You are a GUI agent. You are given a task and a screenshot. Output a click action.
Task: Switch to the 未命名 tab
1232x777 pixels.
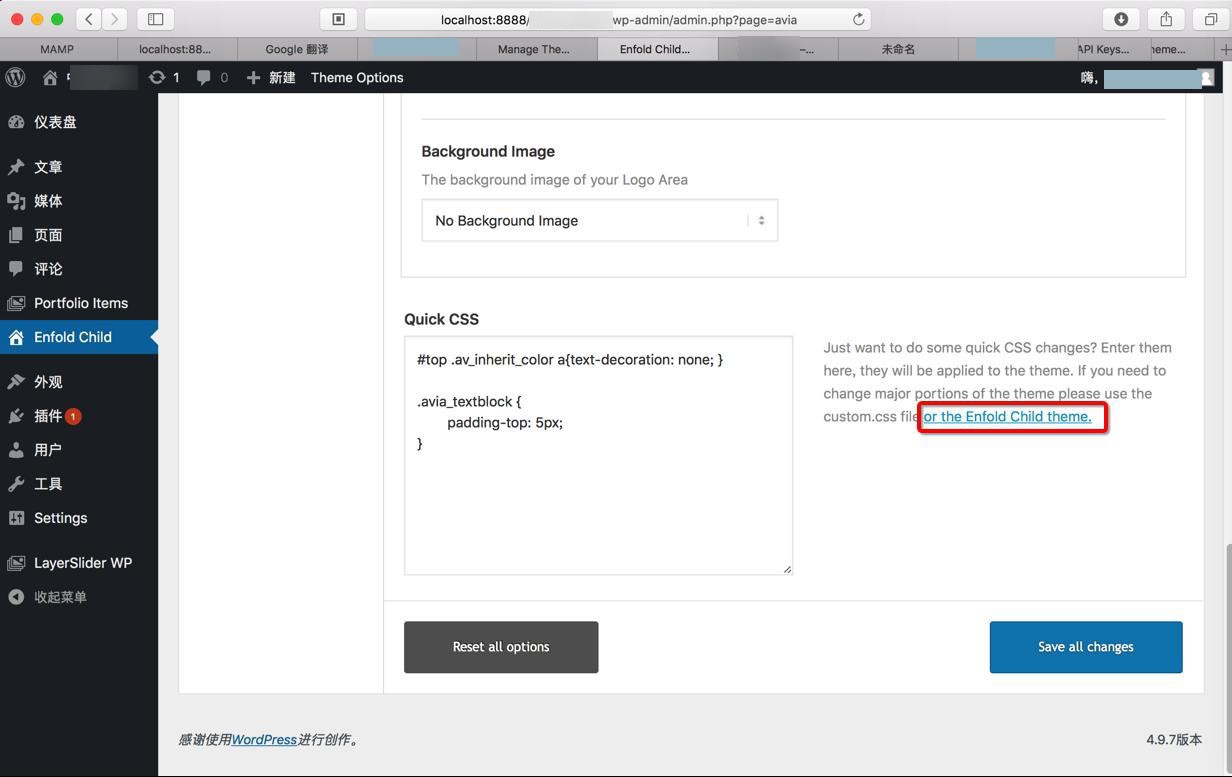click(x=898, y=49)
